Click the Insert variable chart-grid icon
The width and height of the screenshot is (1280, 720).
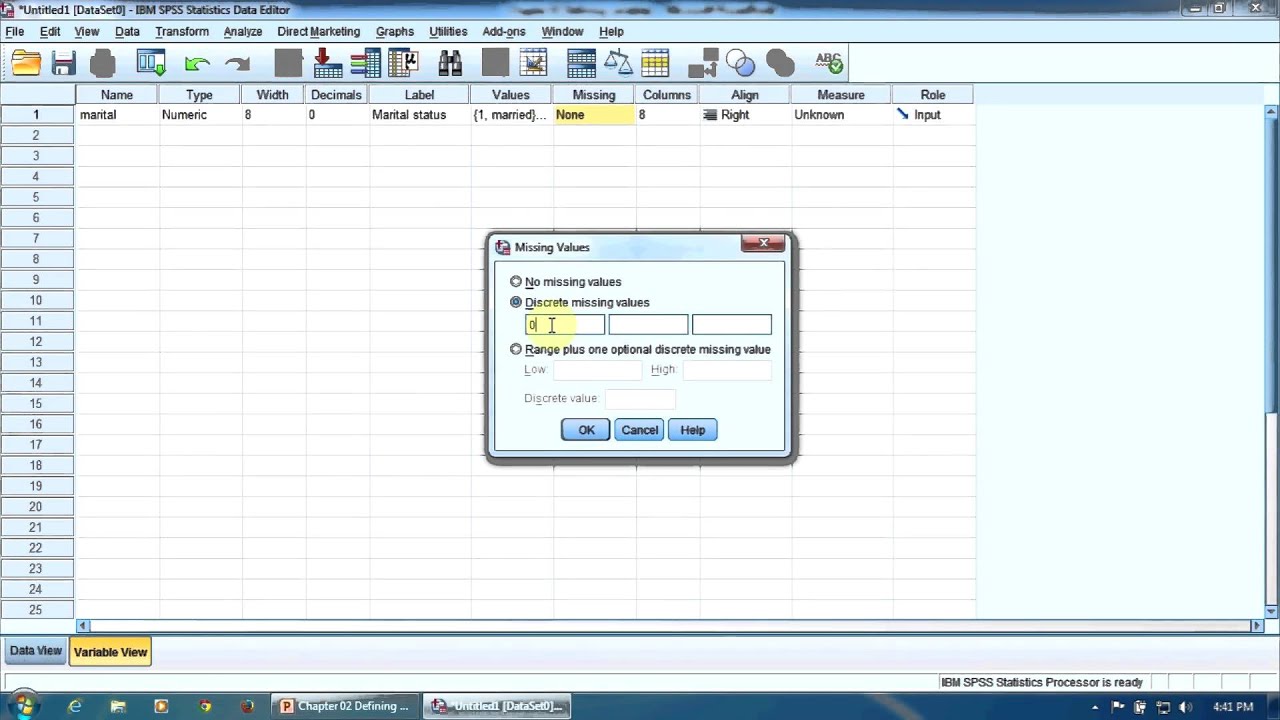tap(533, 64)
